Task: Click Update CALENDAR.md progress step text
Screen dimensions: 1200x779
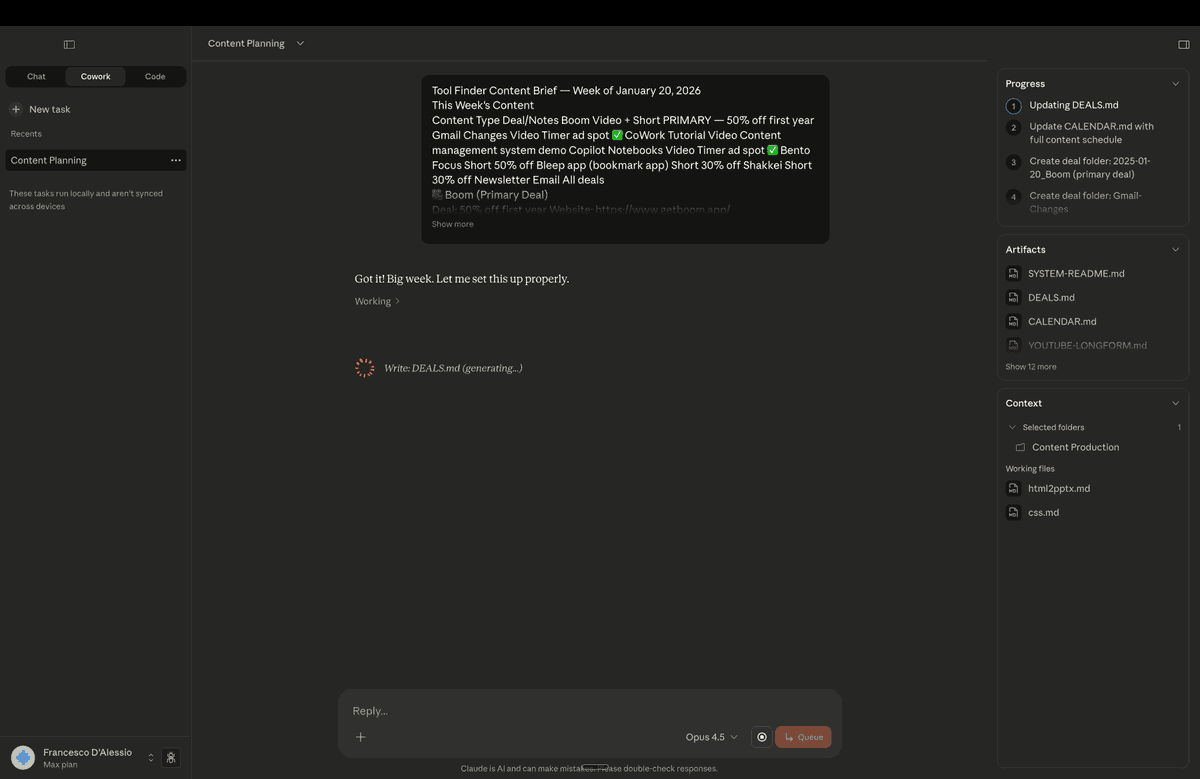Action: [x=1091, y=133]
